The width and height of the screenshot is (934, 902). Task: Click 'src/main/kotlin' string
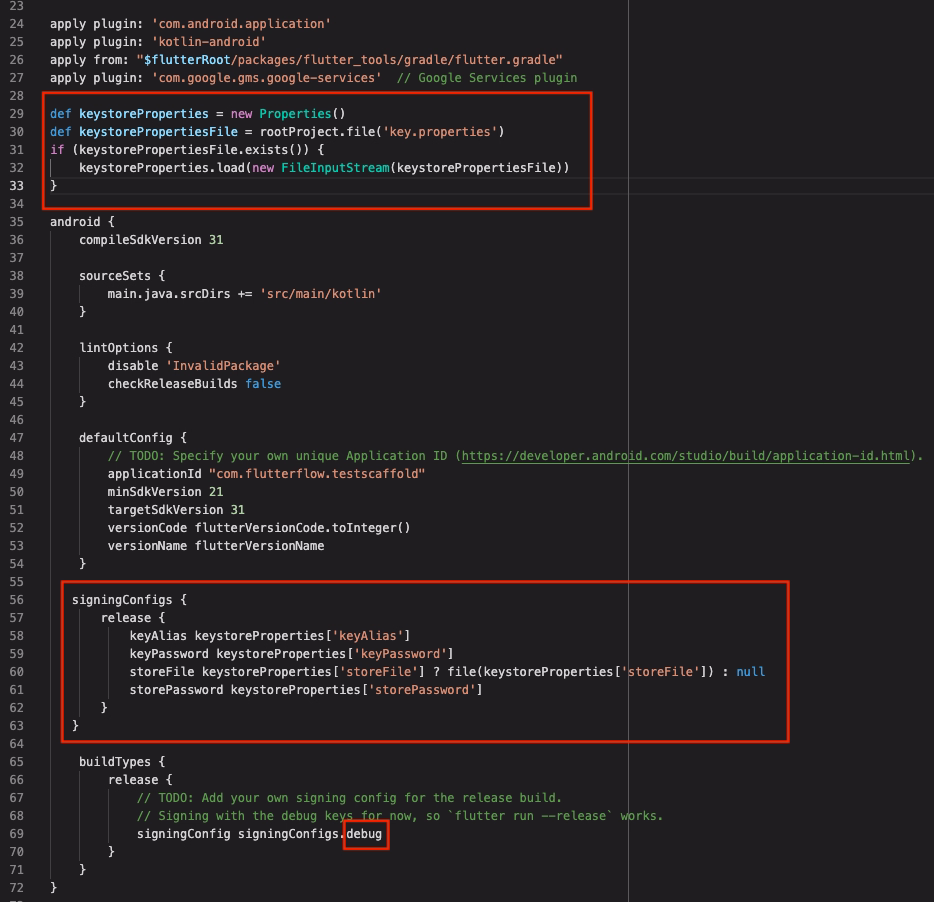tap(320, 294)
